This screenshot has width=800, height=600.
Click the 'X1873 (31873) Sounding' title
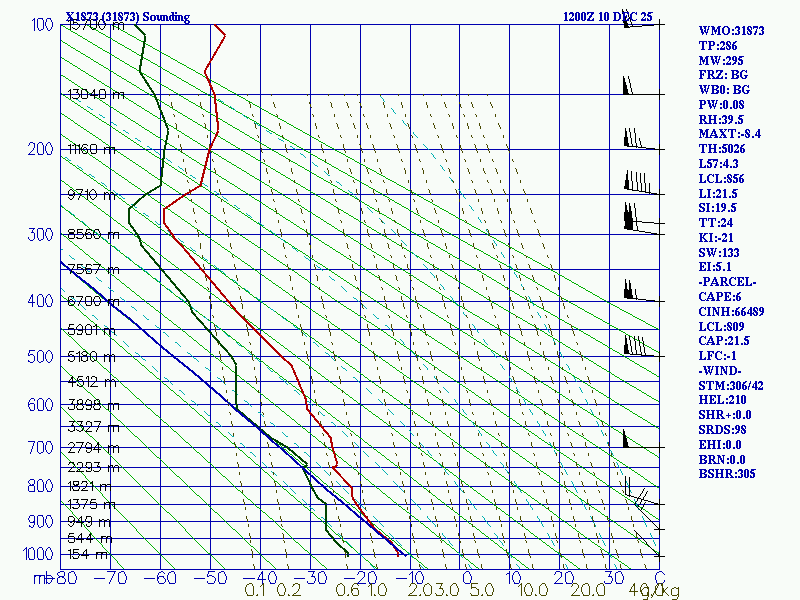pyautogui.click(x=128, y=17)
